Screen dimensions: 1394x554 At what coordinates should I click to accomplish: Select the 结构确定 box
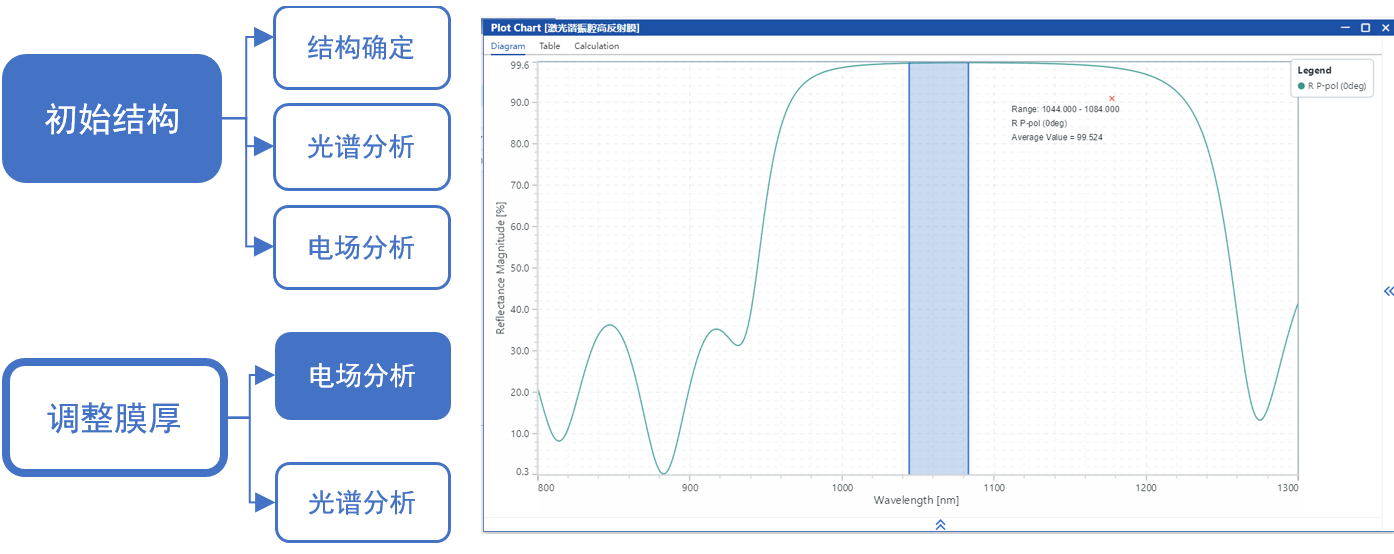(361, 48)
